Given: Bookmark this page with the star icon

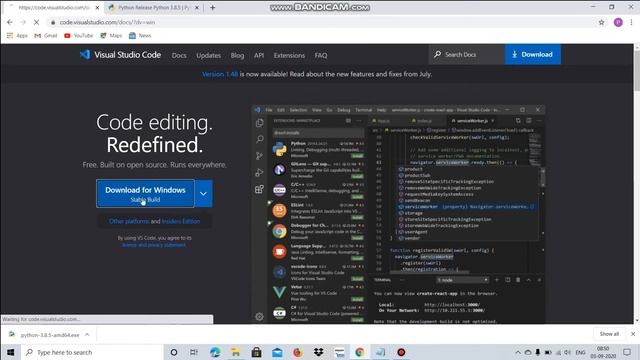Looking at the screenshot, I should (x=601, y=22).
